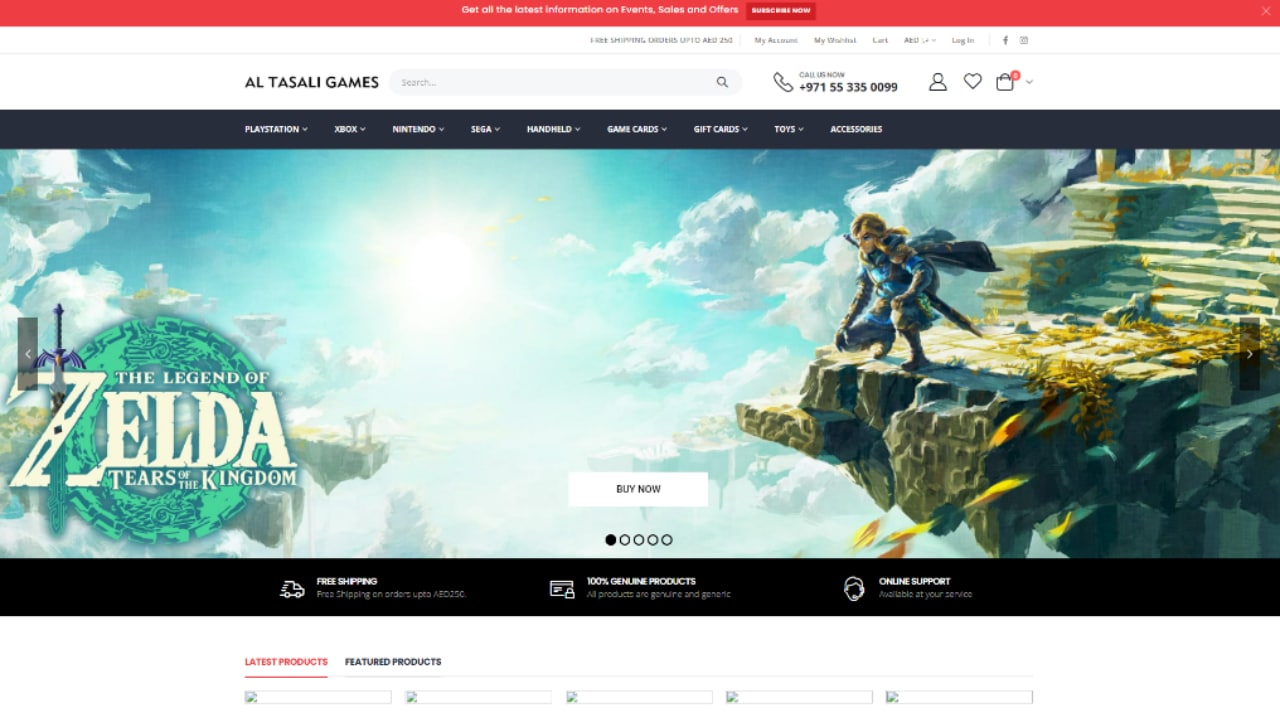Open the user account icon
Screen dimensions: 1280x720
pyautogui.click(x=937, y=82)
